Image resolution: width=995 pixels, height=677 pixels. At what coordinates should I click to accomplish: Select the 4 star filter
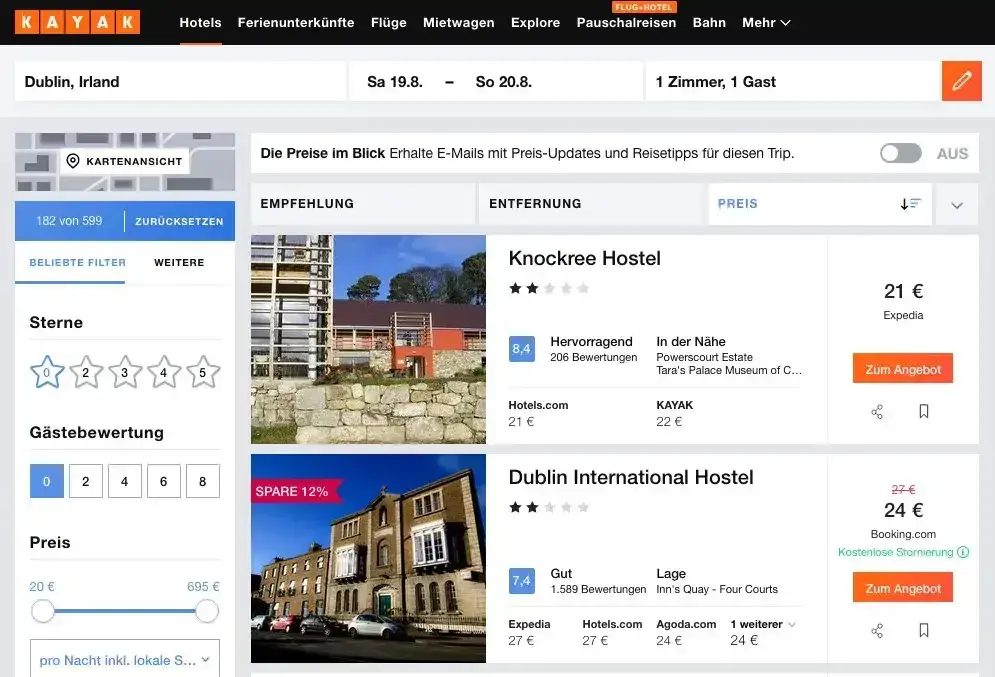[x=164, y=372]
